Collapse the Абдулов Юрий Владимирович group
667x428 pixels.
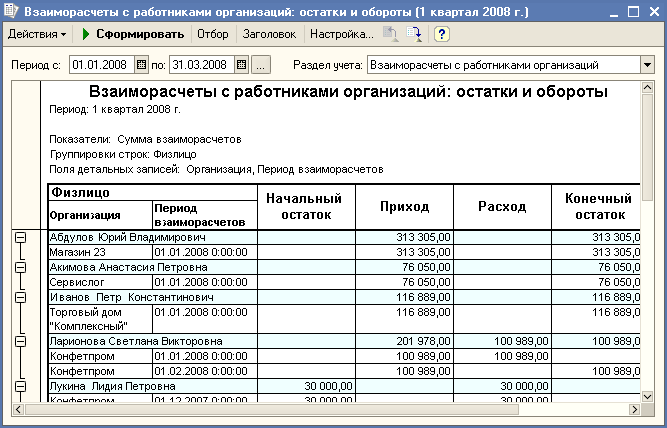coord(19,237)
